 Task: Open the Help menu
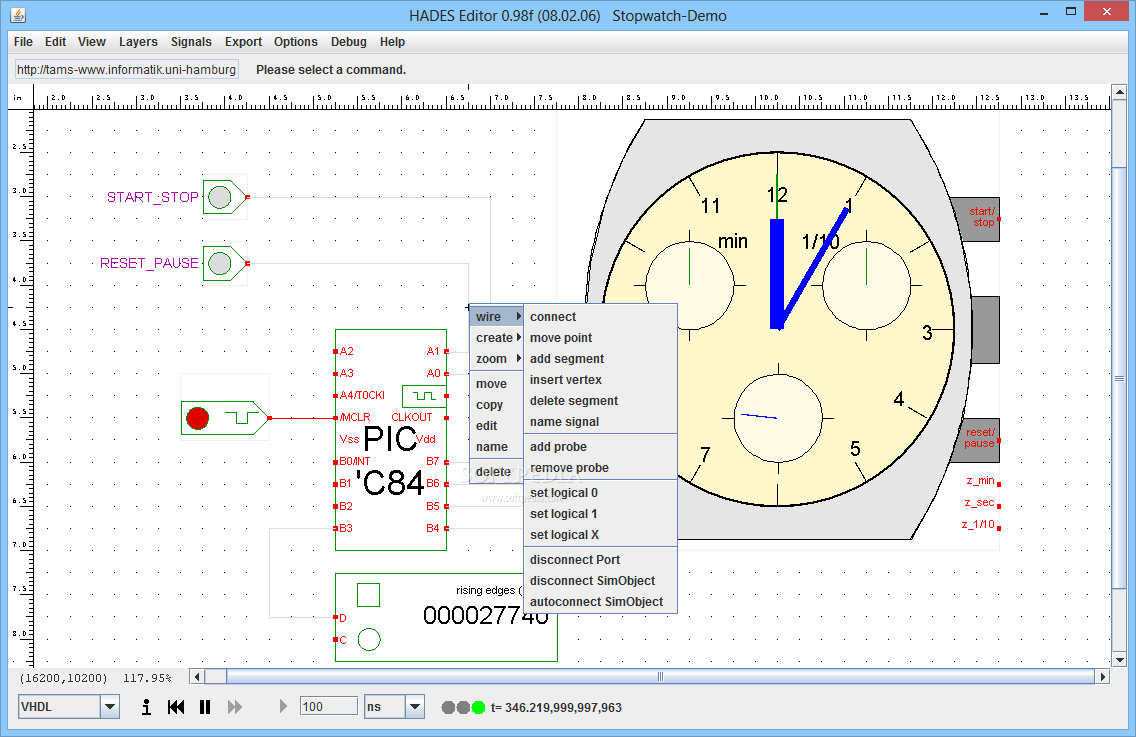(x=392, y=42)
